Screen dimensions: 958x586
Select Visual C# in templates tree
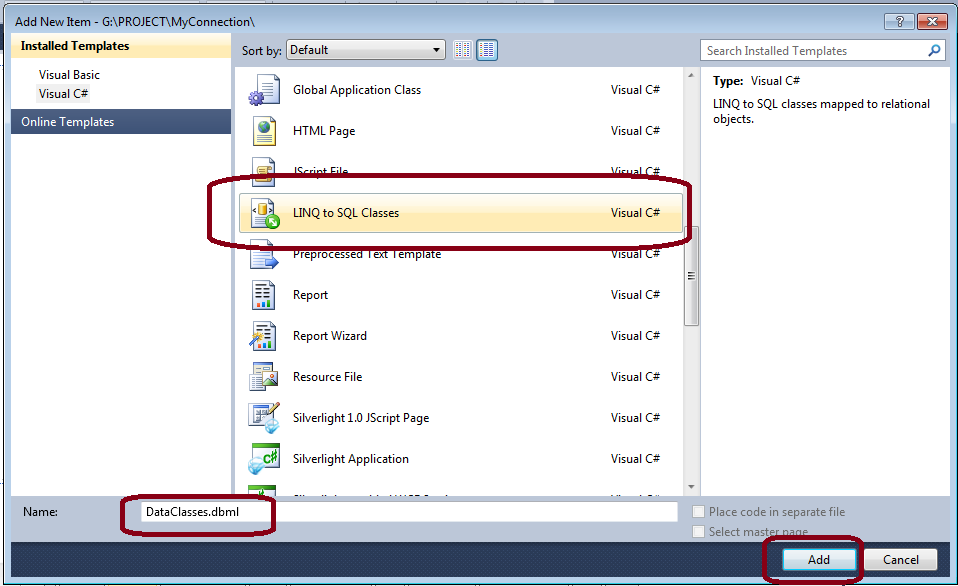[63, 94]
